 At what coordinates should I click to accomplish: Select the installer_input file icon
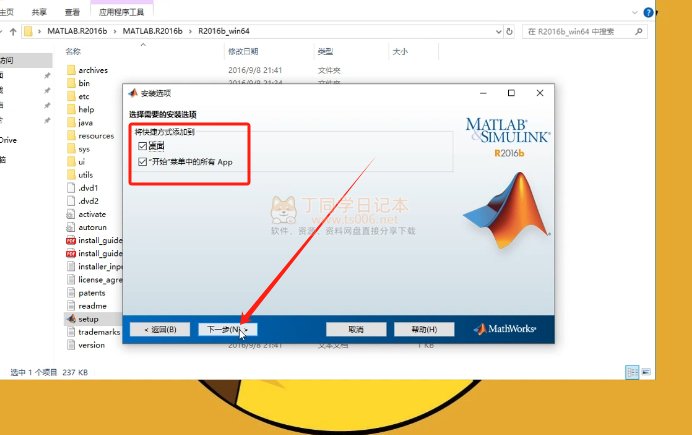pyautogui.click(x=71, y=266)
